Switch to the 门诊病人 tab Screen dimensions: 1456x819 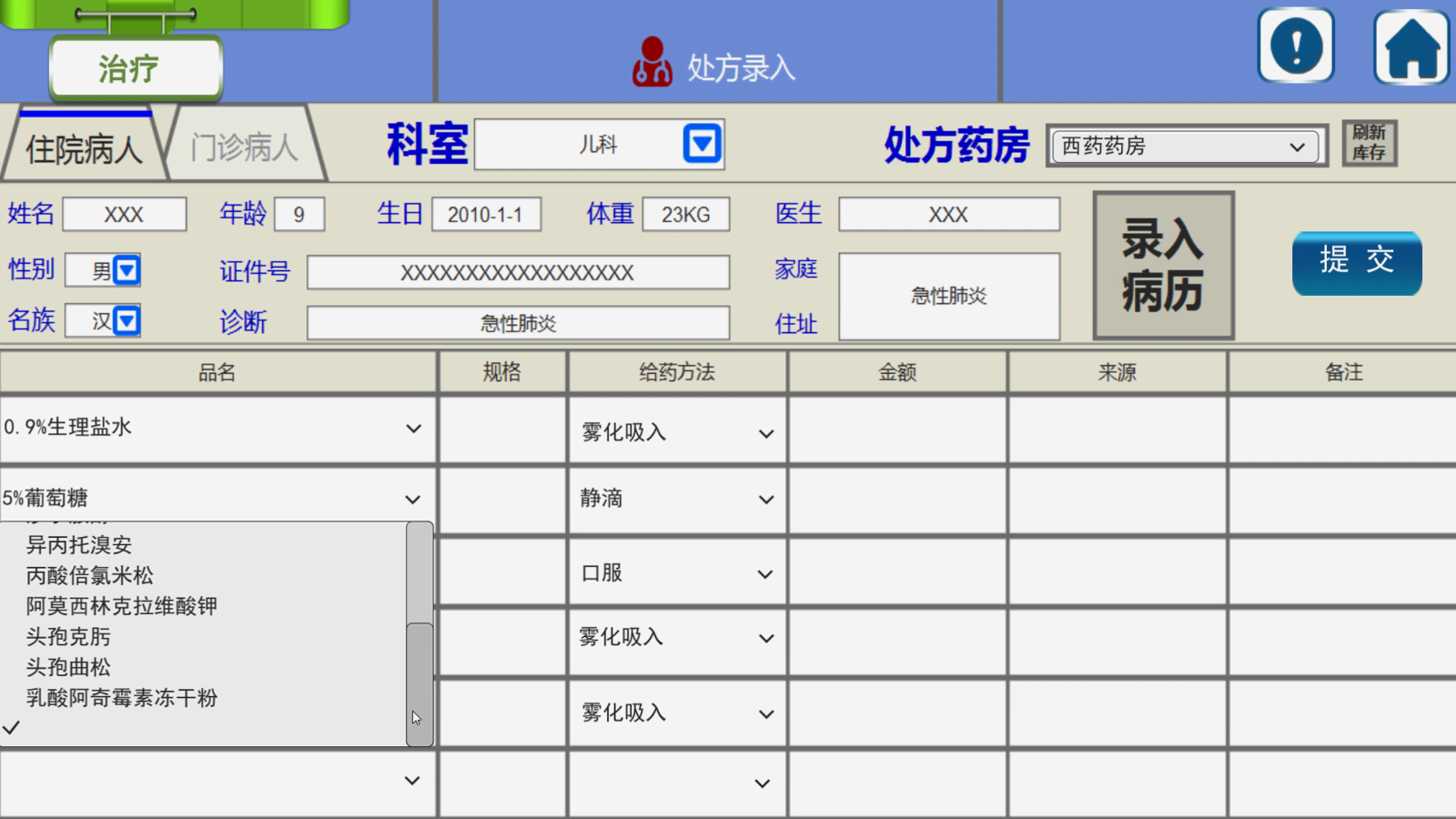[244, 147]
